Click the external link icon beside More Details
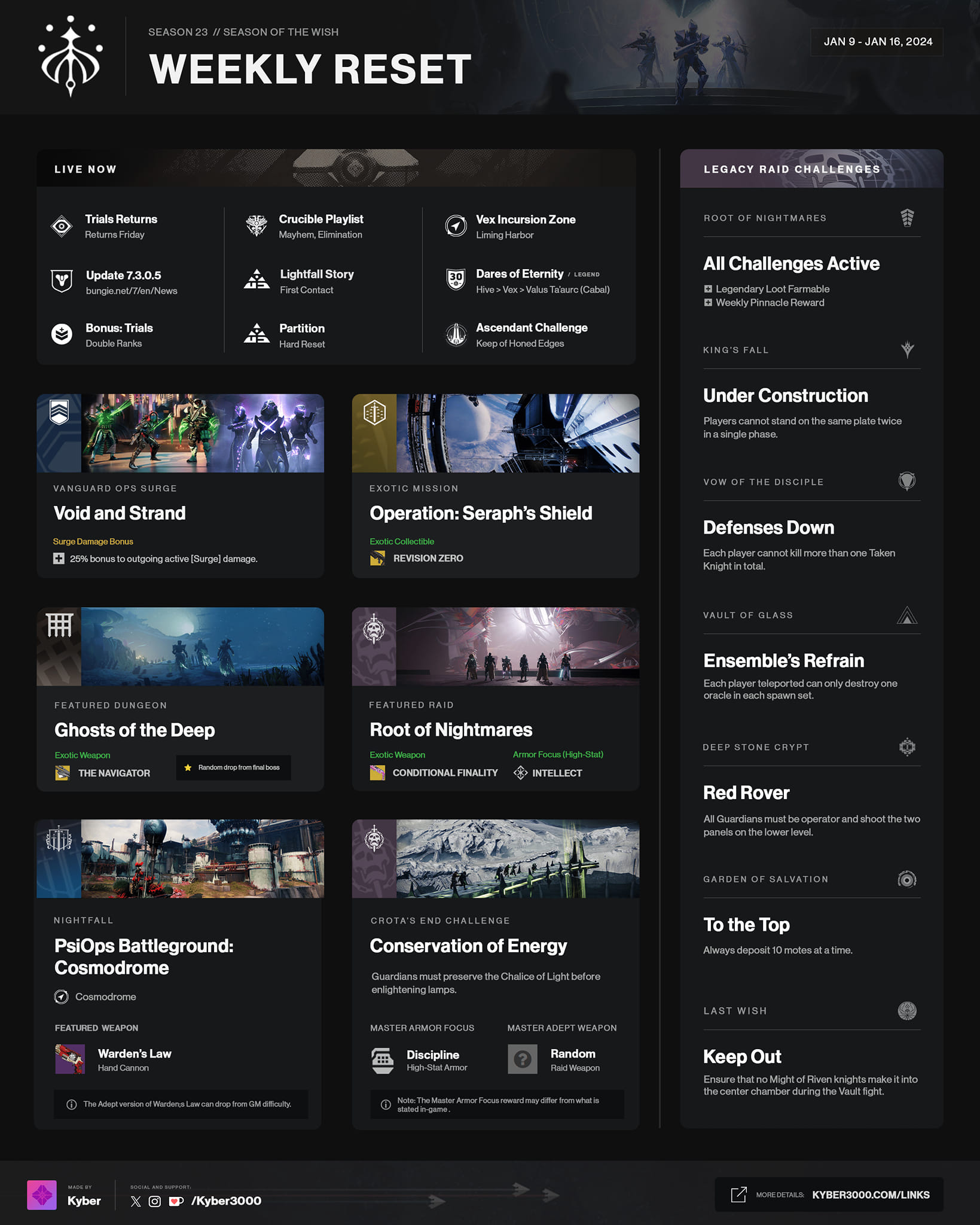Screen dimensions: 980x1225 pyautogui.click(x=738, y=1194)
